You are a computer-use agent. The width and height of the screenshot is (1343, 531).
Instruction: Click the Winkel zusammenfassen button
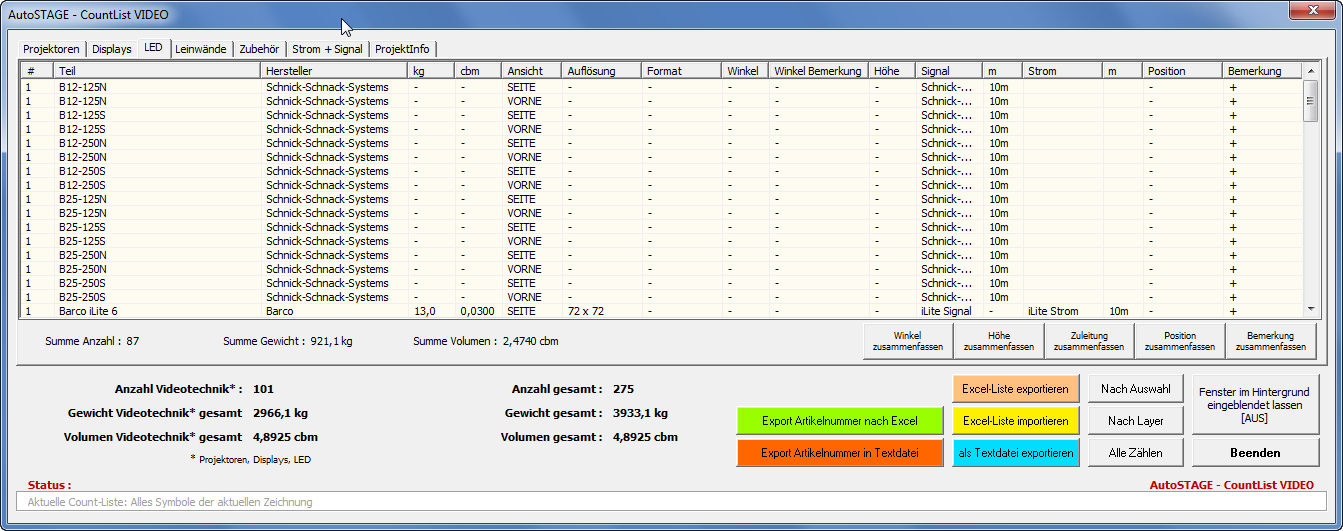tap(907, 341)
